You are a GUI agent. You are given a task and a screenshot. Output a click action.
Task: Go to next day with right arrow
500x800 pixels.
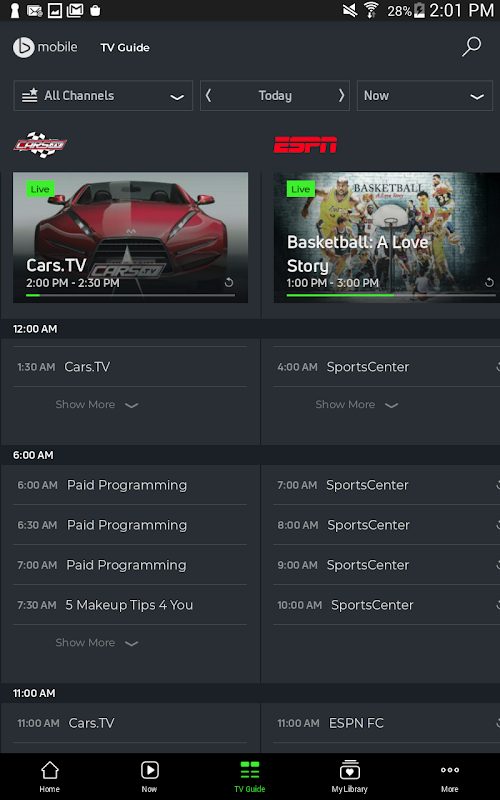[x=341, y=95]
